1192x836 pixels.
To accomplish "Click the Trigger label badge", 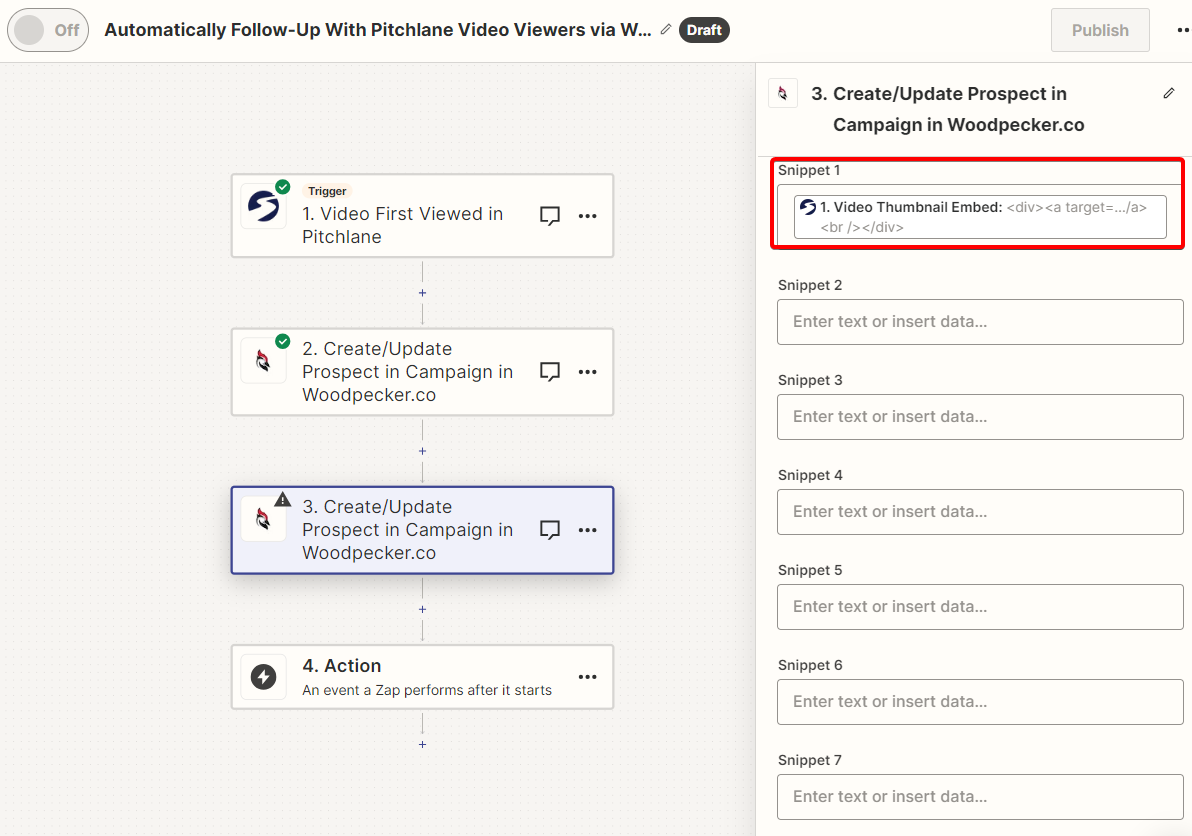I will pyautogui.click(x=327, y=191).
